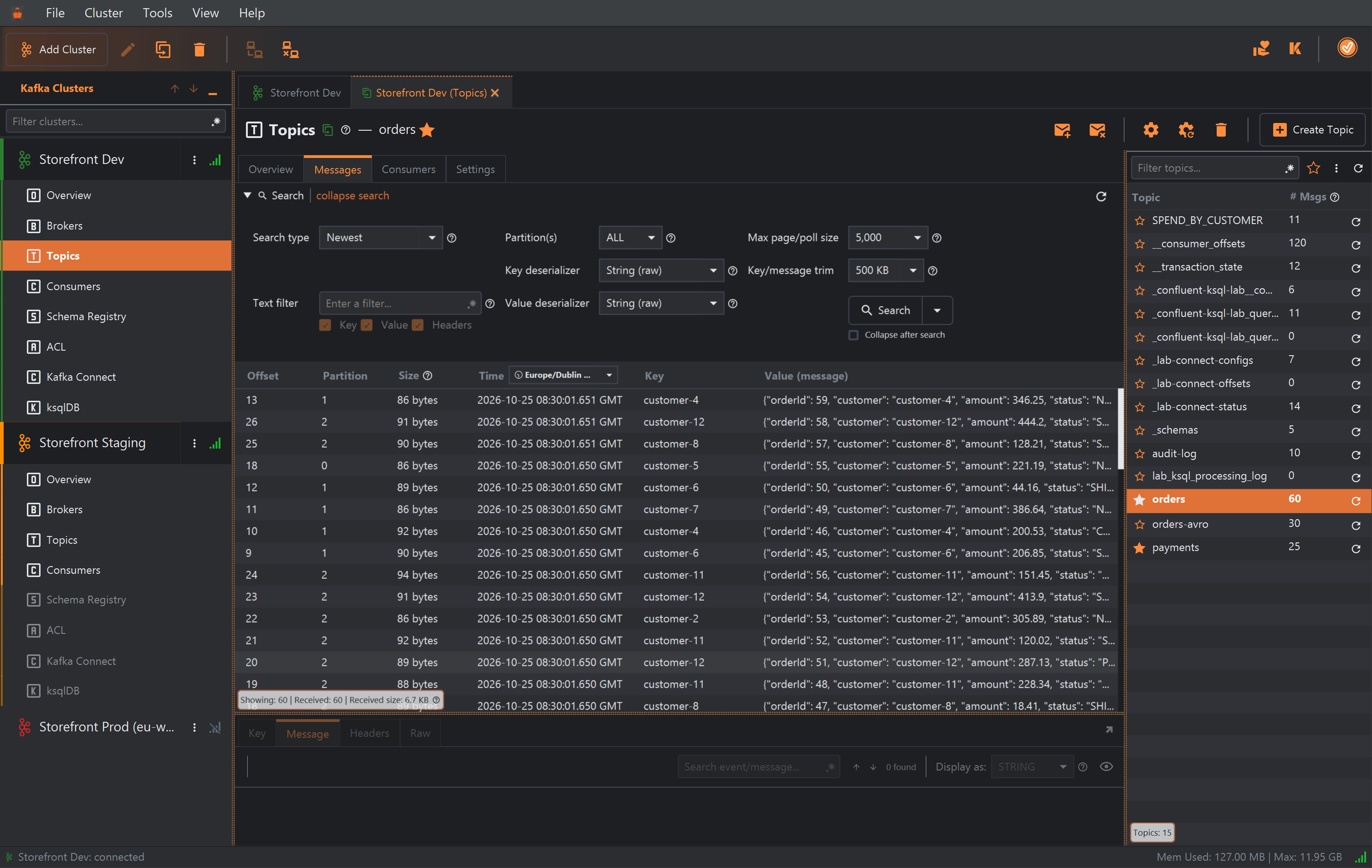Open the Cluster menu
The width and height of the screenshot is (1372, 868).
(103, 13)
